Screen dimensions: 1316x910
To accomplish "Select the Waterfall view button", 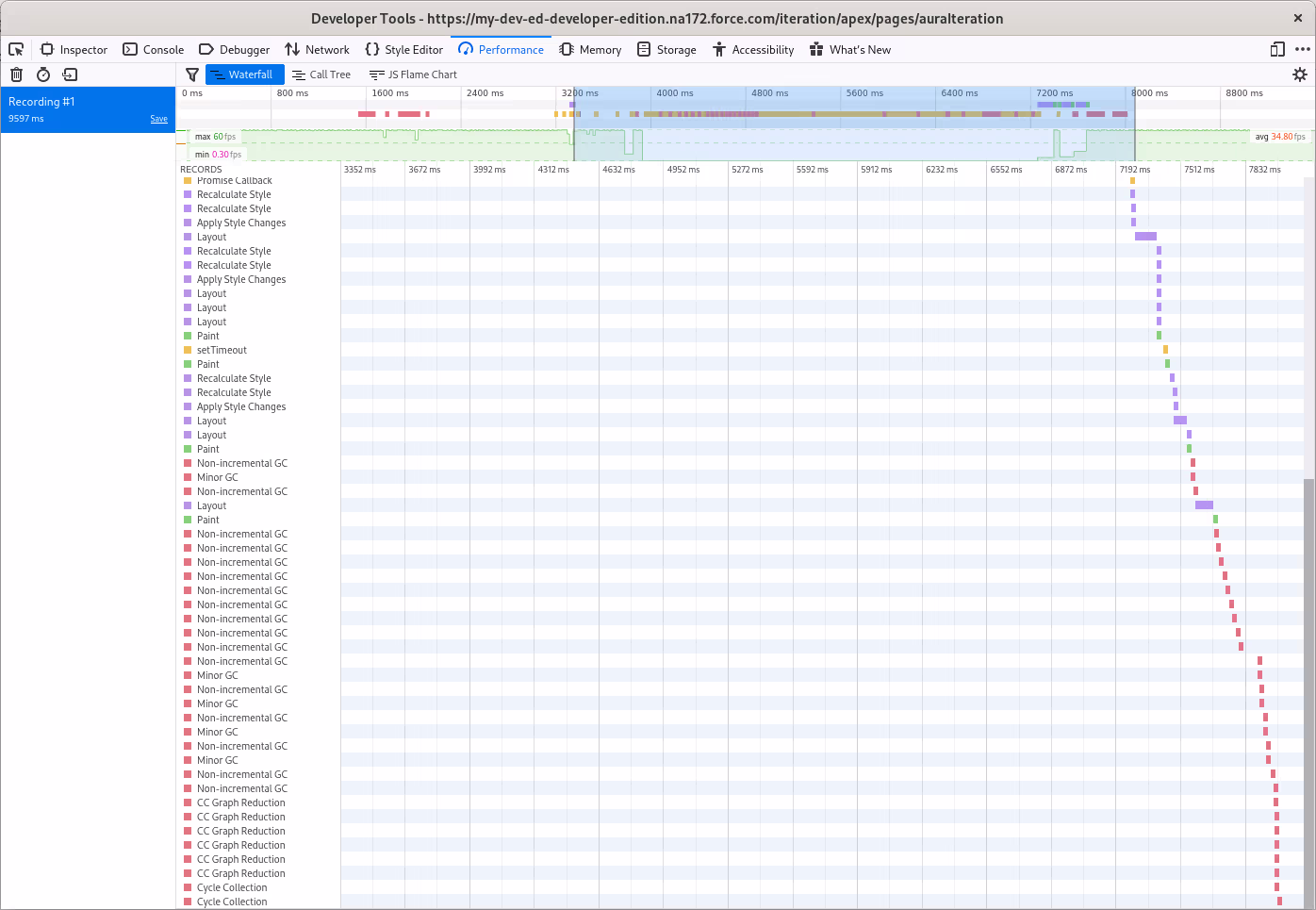I will tap(245, 74).
